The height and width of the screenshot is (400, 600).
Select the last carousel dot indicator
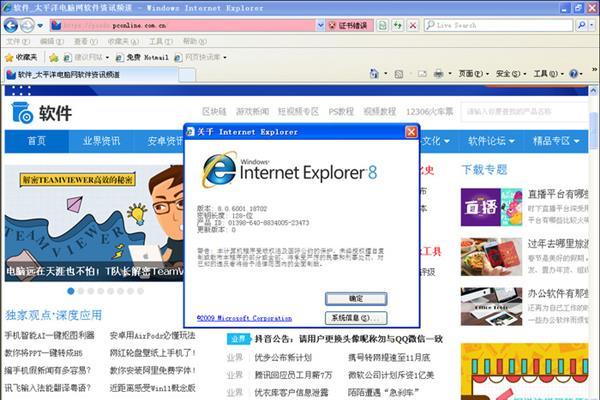[x=140, y=291]
